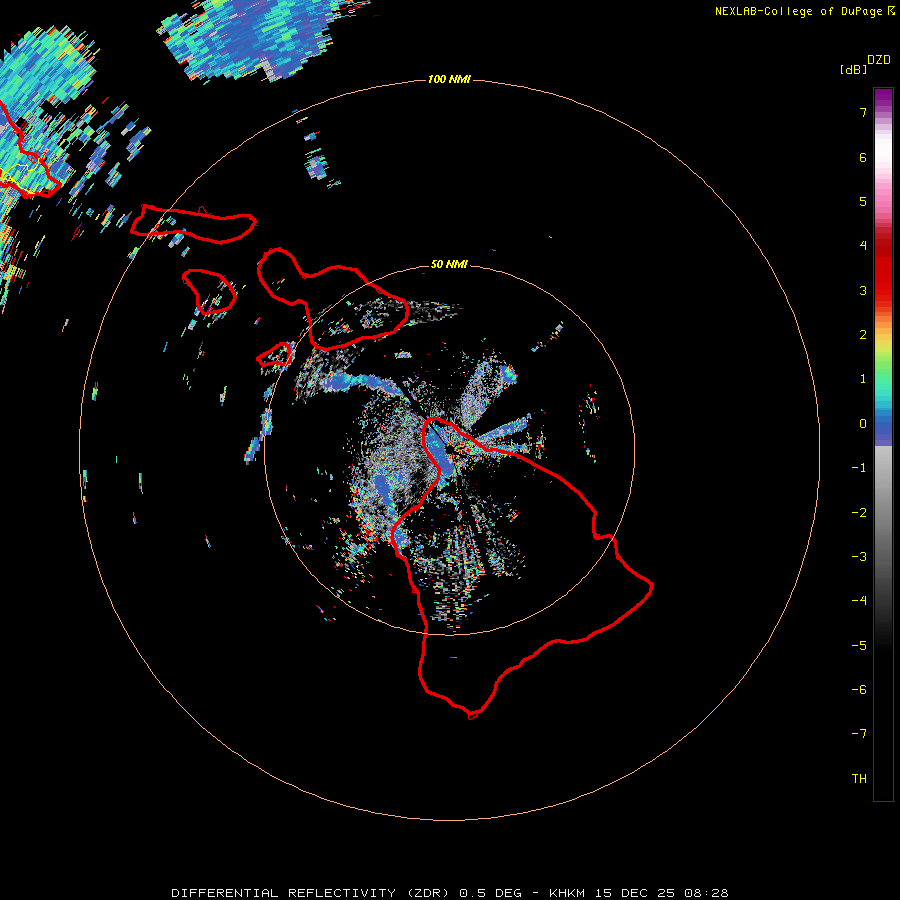Select the -2 dB tick on the color scale

point(859,513)
